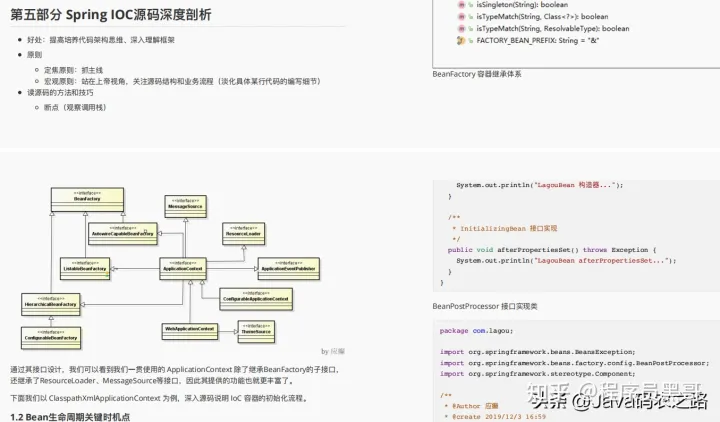Click import line ending in stereotype.Component
Image resolution: width=720 pixels, height=422 pixels.
pyautogui.click(x=537, y=374)
